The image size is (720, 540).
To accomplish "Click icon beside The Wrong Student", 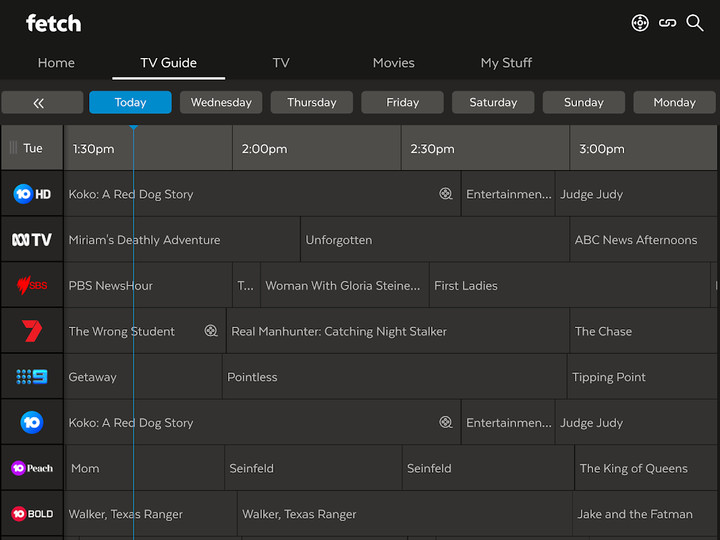I will [211, 331].
